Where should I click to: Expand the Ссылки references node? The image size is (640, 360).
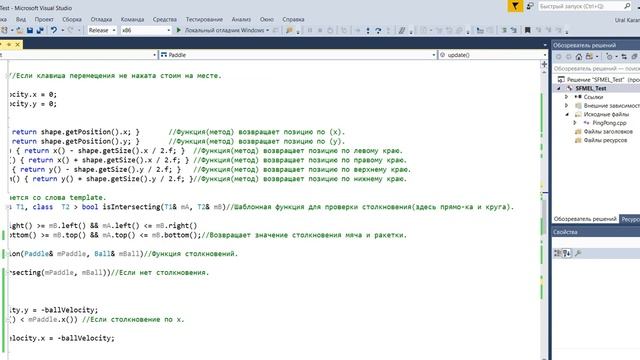coord(567,97)
